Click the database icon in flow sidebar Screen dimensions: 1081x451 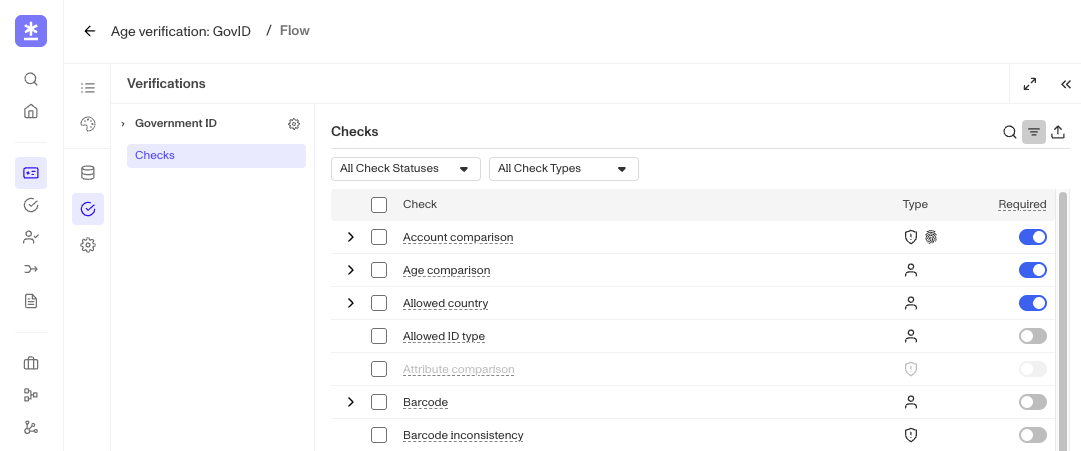click(88, 173)
